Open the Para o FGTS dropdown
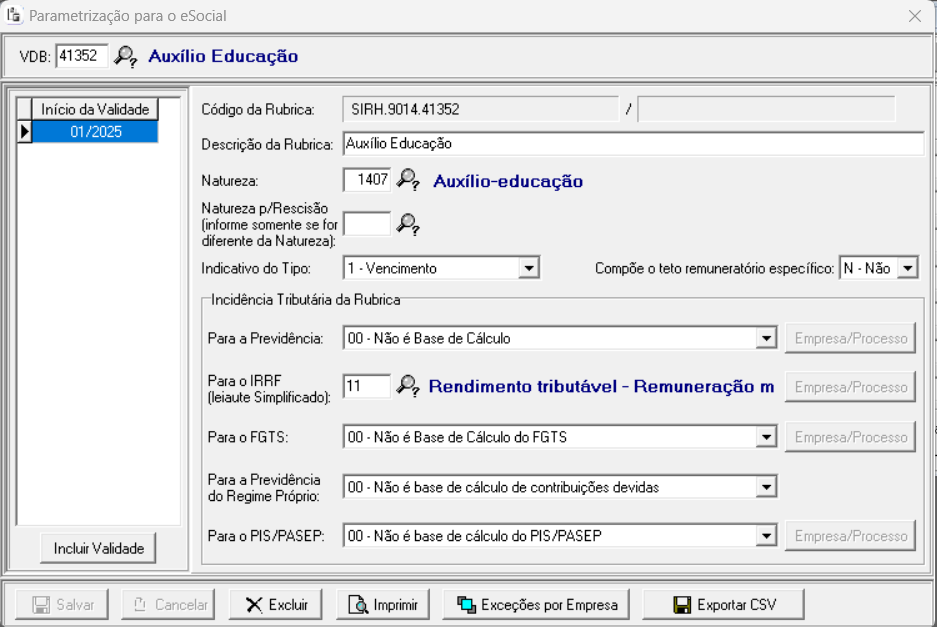Viewport: 937px width, 627px height. tap(766, 437)
